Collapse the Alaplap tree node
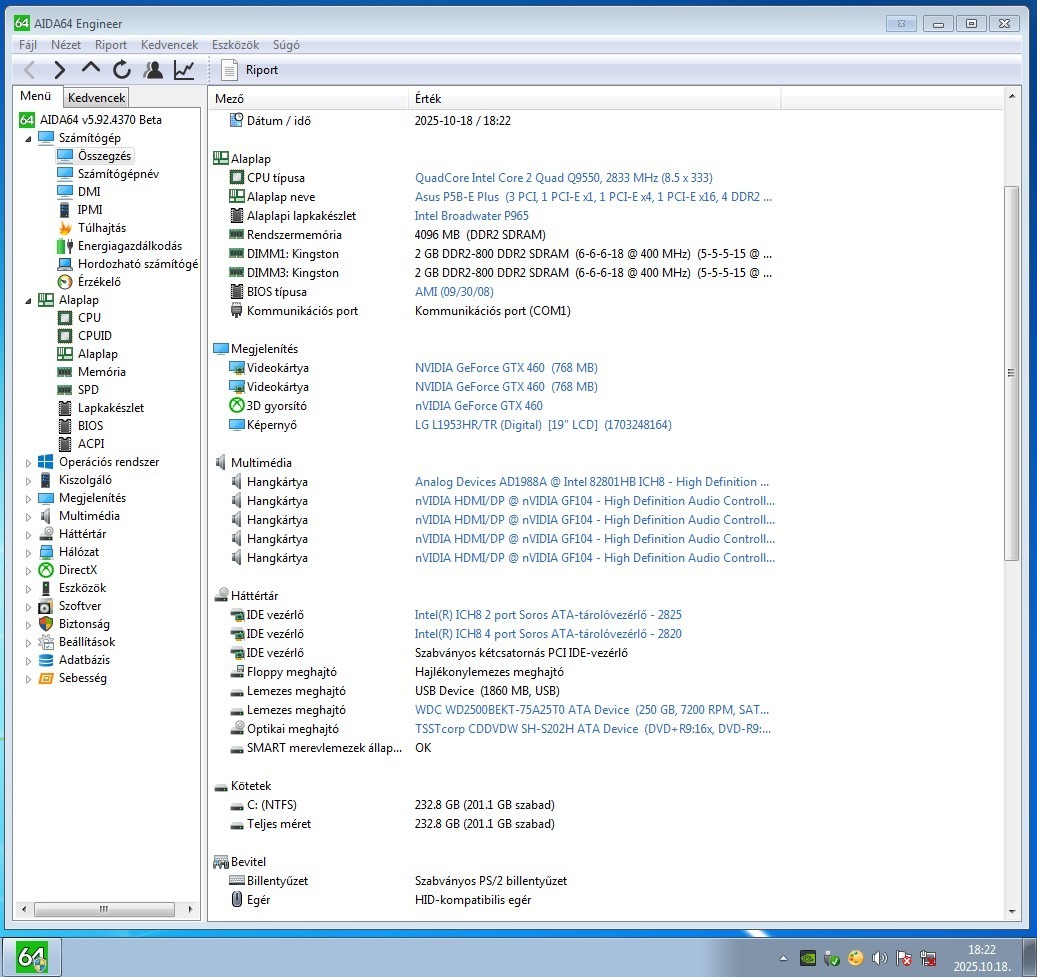 28,300
